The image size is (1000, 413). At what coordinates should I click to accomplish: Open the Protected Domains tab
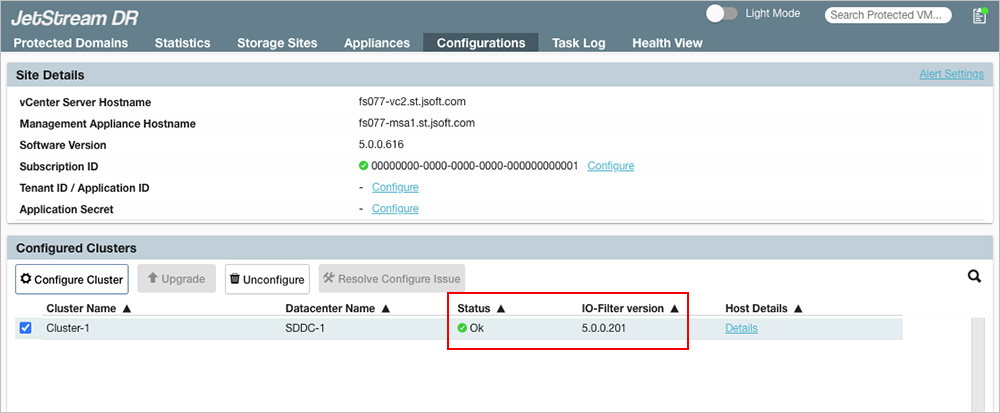(x=70, y=43)
